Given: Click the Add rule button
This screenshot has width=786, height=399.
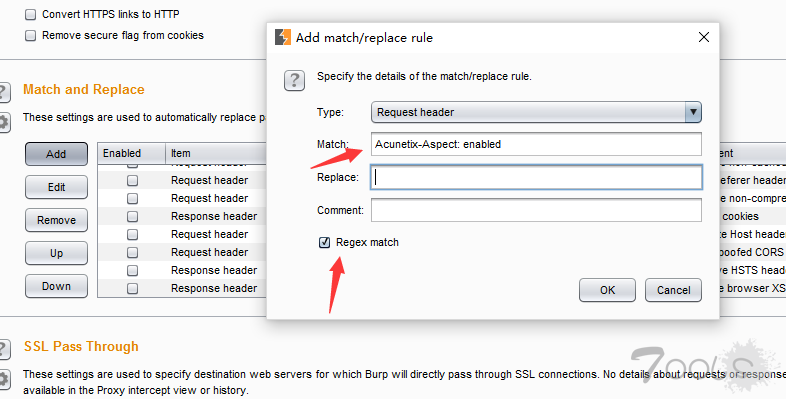Looking at the screenshot, I should pos(56,154).
